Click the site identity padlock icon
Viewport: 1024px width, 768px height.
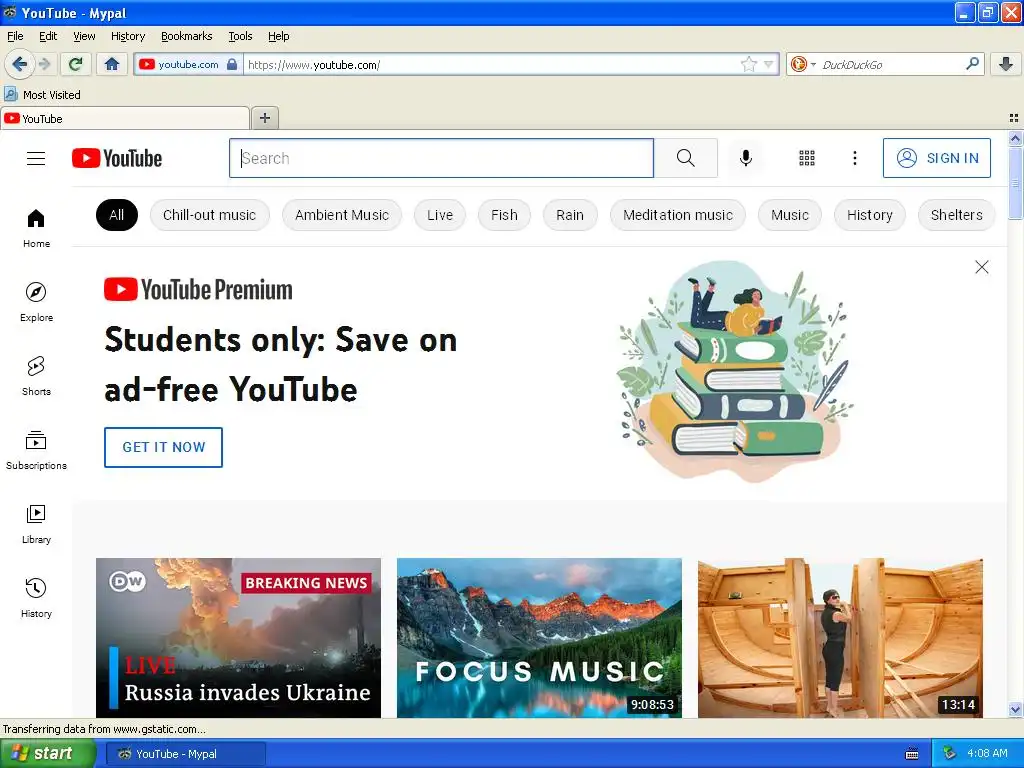(x=232, y=64)
